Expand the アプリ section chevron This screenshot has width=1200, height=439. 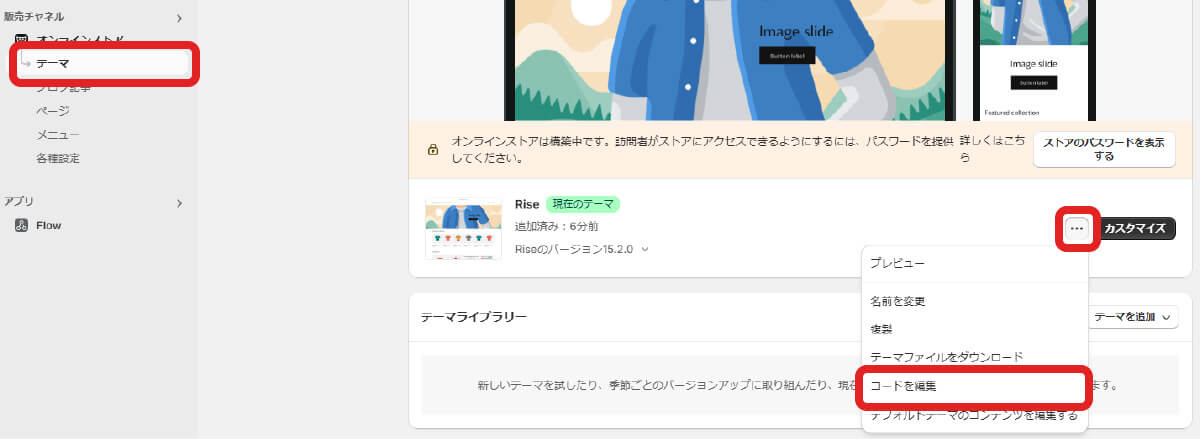click(179, 203)
